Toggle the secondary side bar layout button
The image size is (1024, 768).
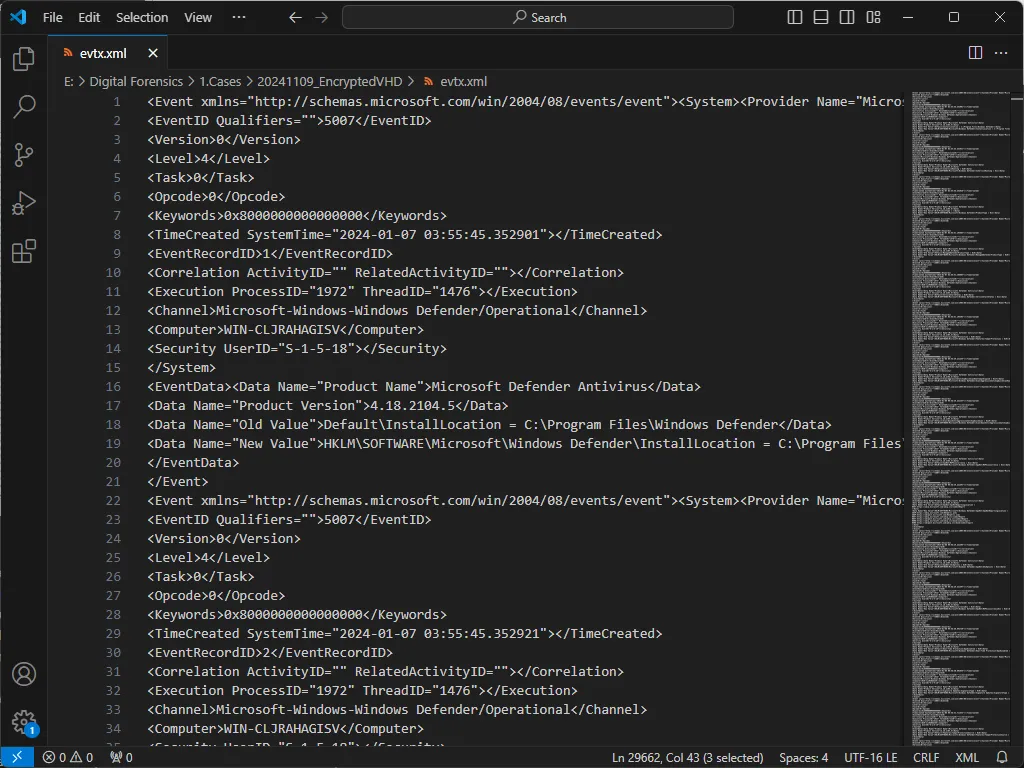(847, 17)
